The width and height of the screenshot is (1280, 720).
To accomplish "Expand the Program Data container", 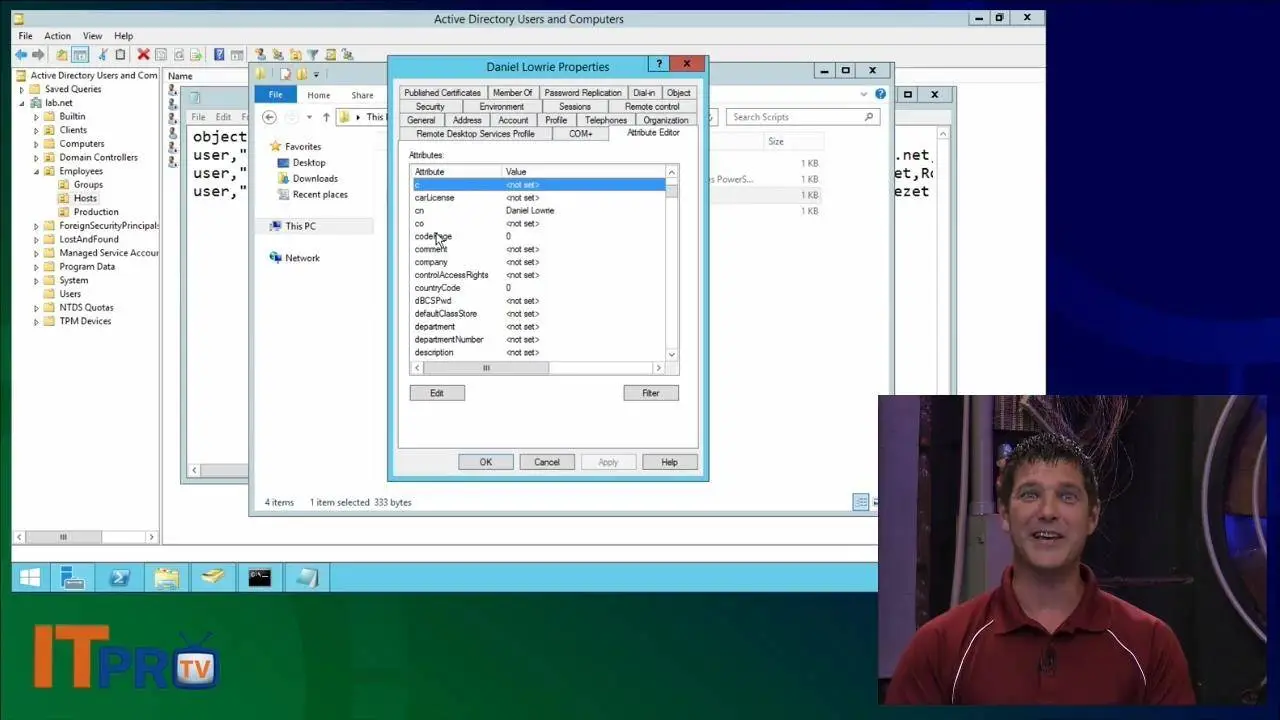I will point(36,267).
